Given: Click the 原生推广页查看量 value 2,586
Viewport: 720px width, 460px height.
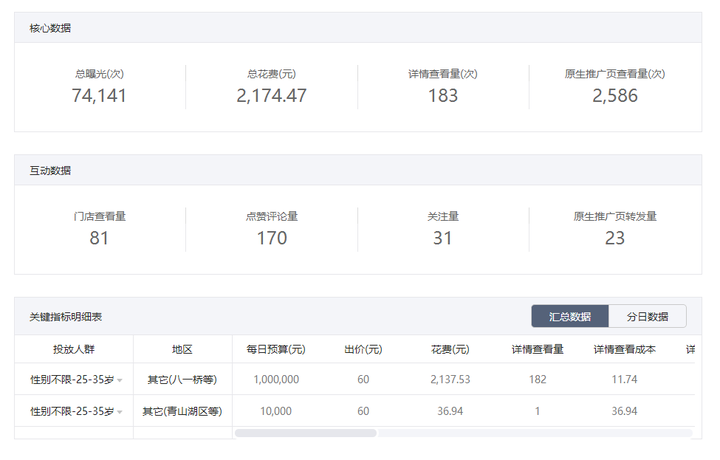Looking at the screenshot, I should (615, 96).
